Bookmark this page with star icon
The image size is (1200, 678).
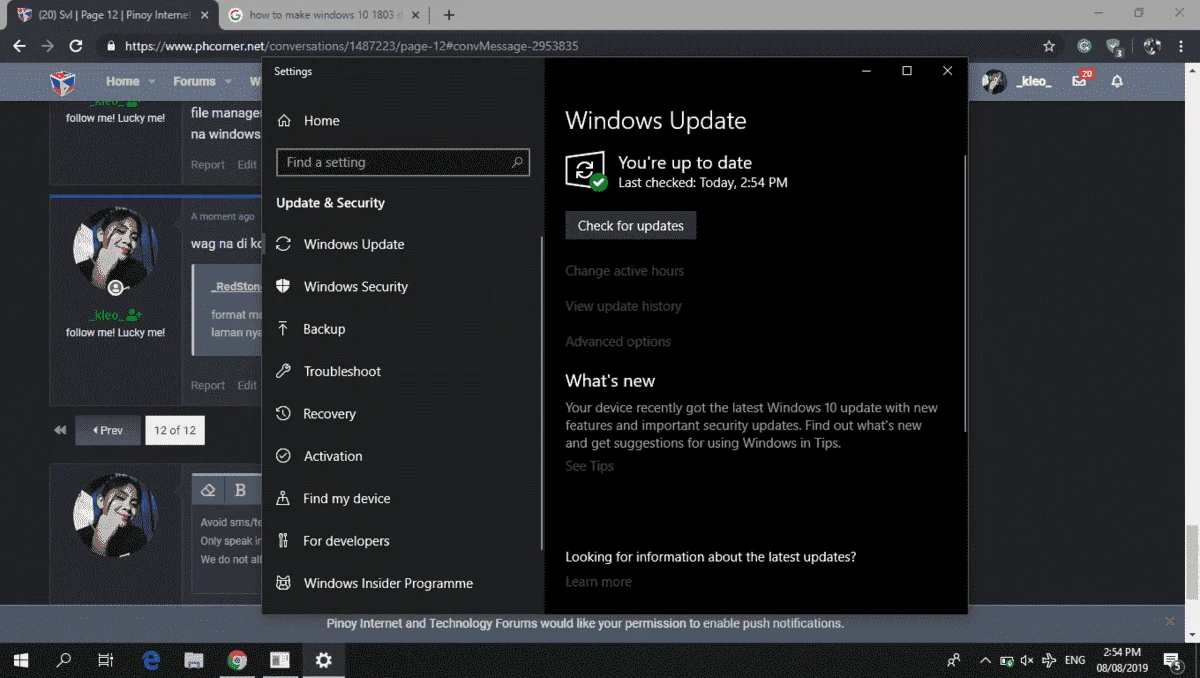tap(1049, 46)
